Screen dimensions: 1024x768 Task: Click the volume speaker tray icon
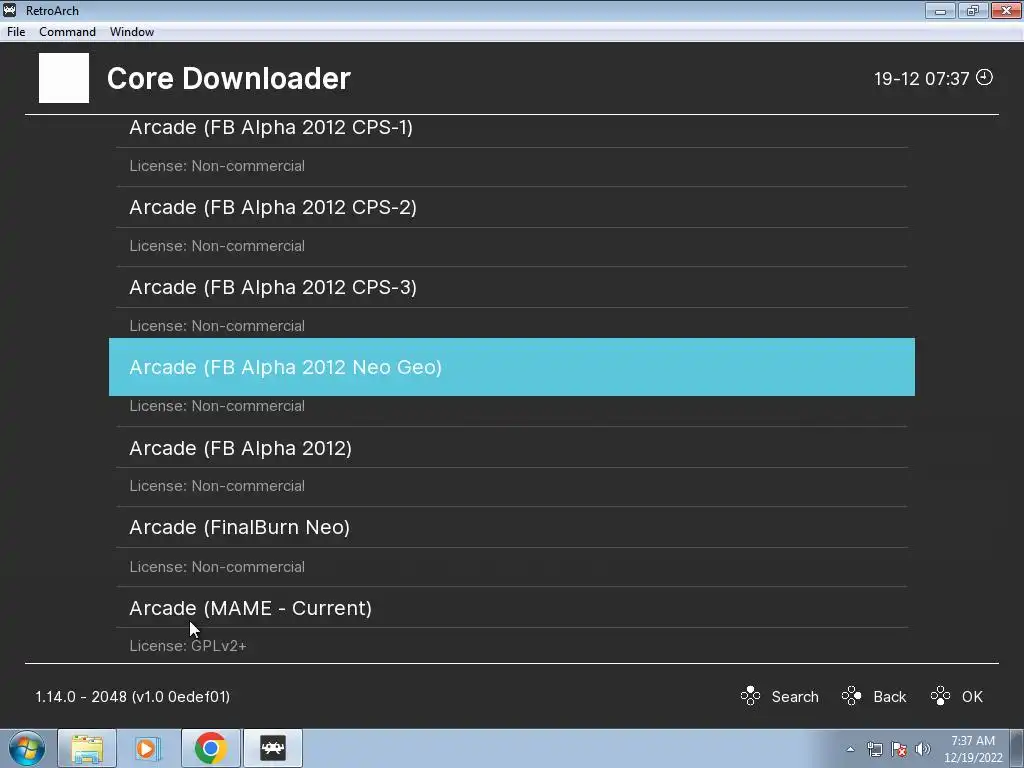(x=923, y=749)
